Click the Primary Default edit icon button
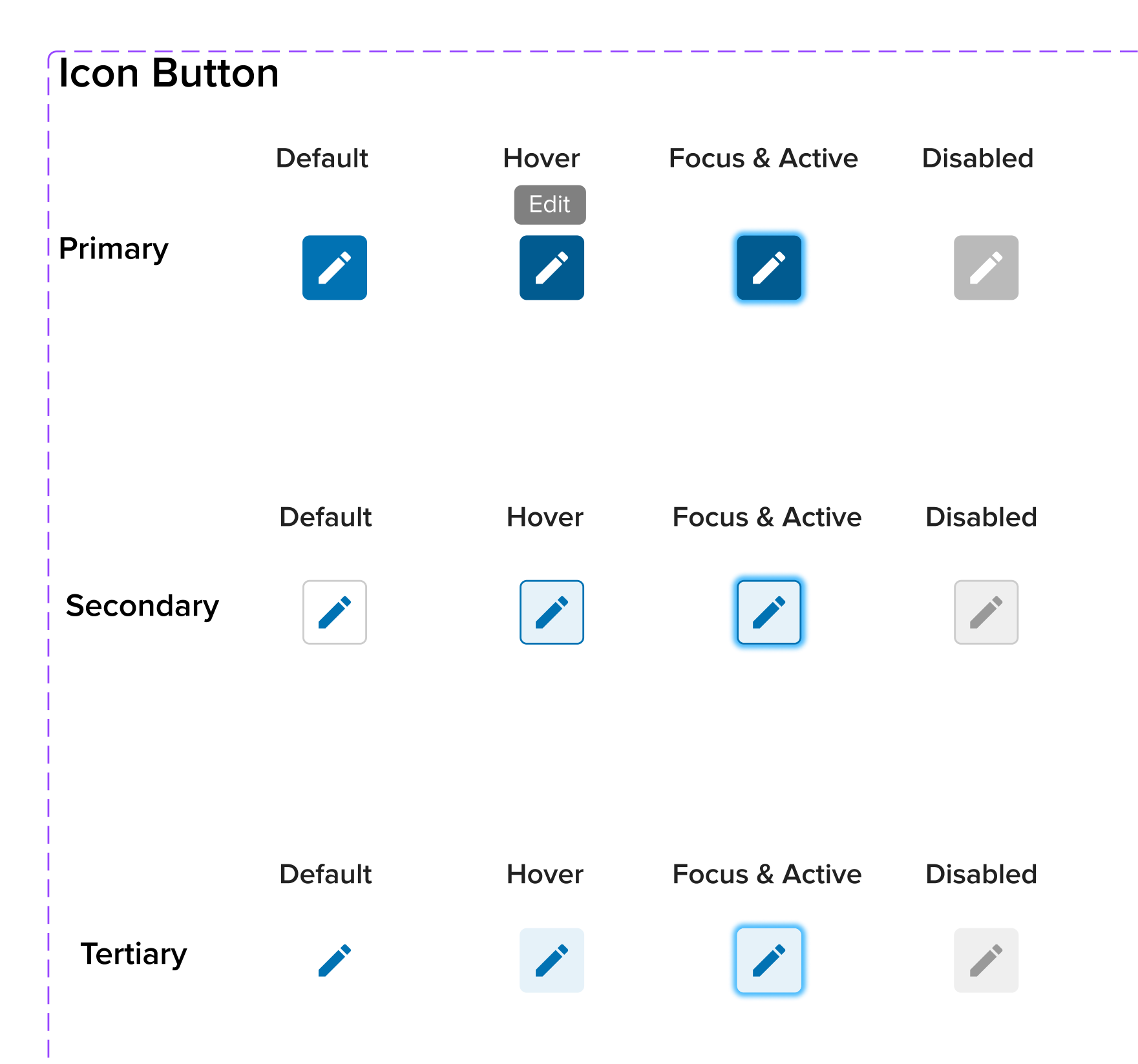This screenshot has width=1138, height=1064. coord(335,267)
